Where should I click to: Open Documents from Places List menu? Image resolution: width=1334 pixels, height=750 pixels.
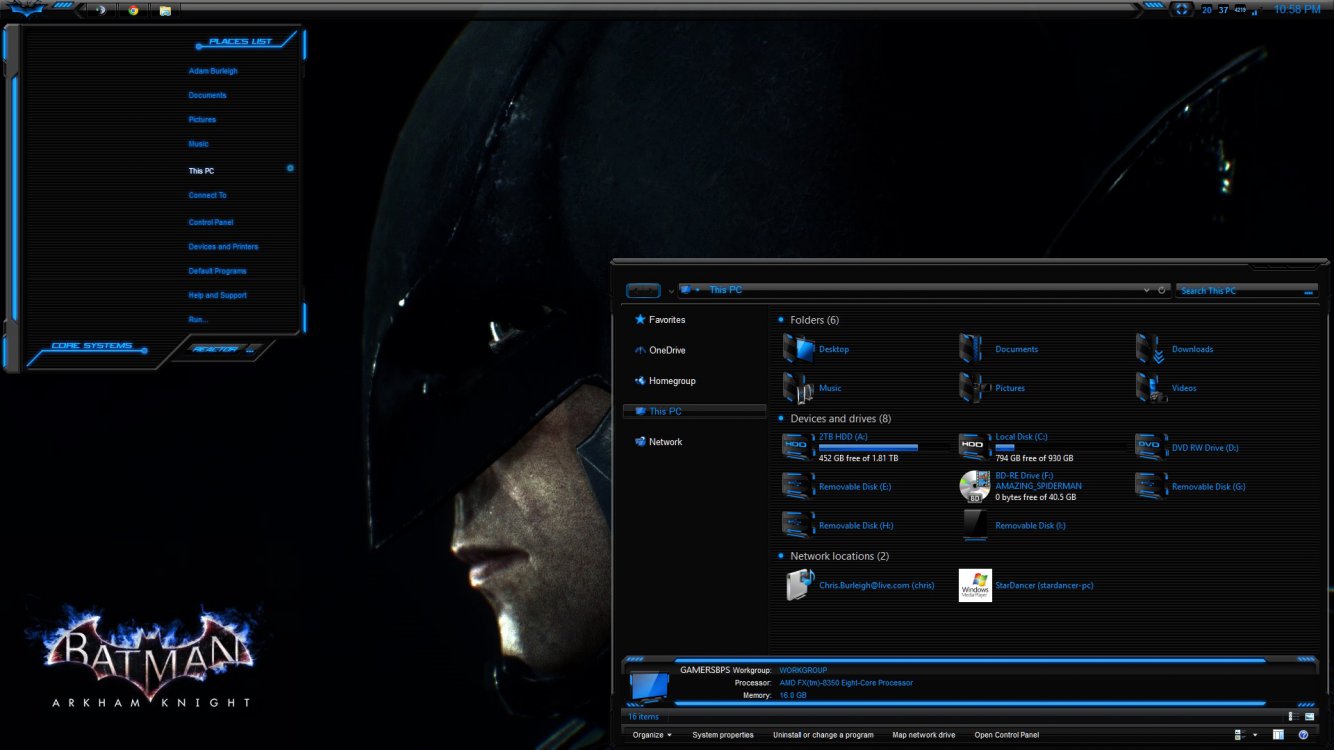point(207,95)
